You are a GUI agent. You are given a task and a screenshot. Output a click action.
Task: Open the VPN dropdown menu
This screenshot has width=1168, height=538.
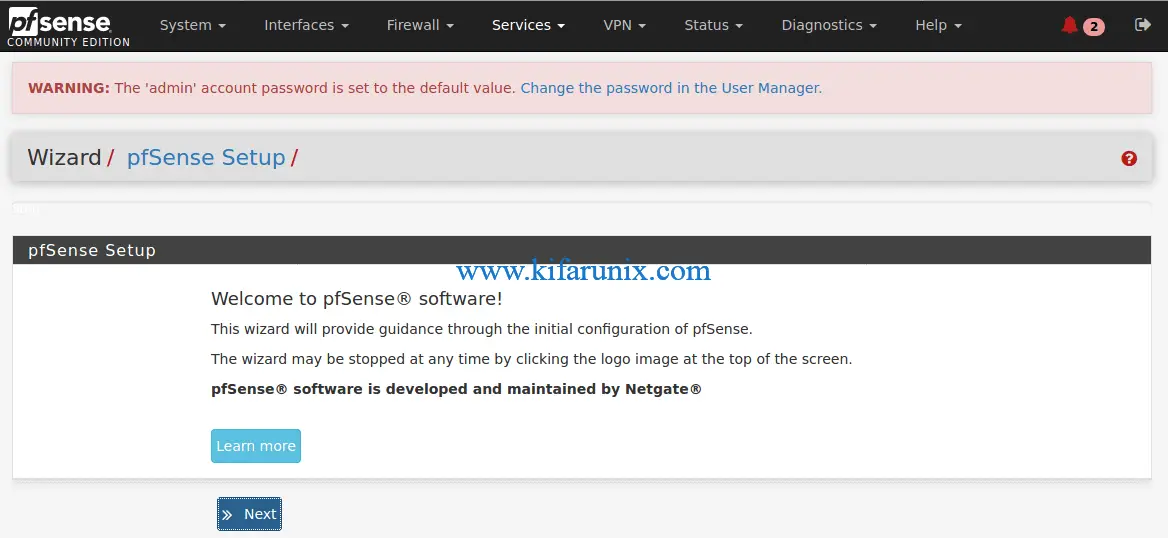[x=624, y=25]
